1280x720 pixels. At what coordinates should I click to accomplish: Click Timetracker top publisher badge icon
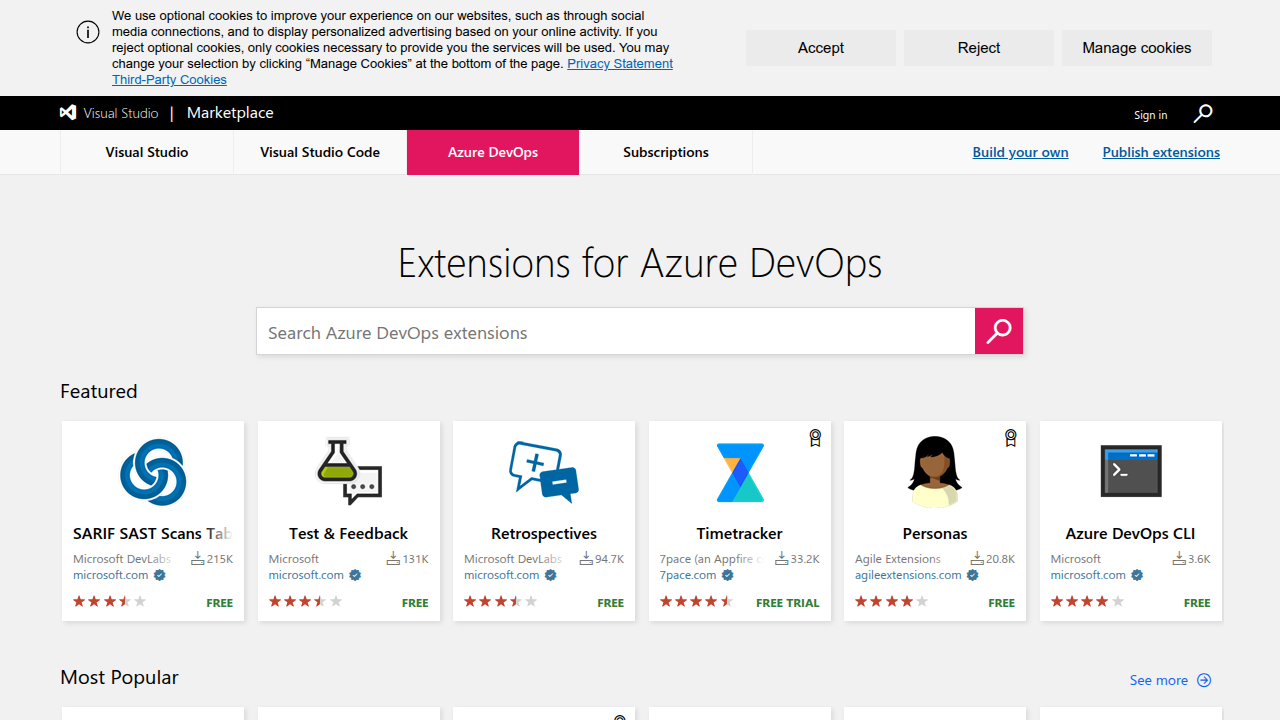click(x=815, y=438)
